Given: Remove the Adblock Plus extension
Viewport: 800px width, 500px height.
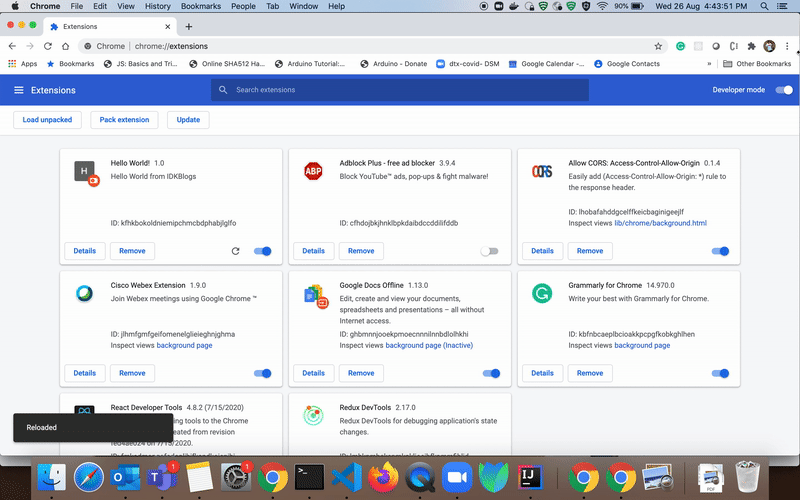Looking at the screenshot, I should (x=361, y=251).
